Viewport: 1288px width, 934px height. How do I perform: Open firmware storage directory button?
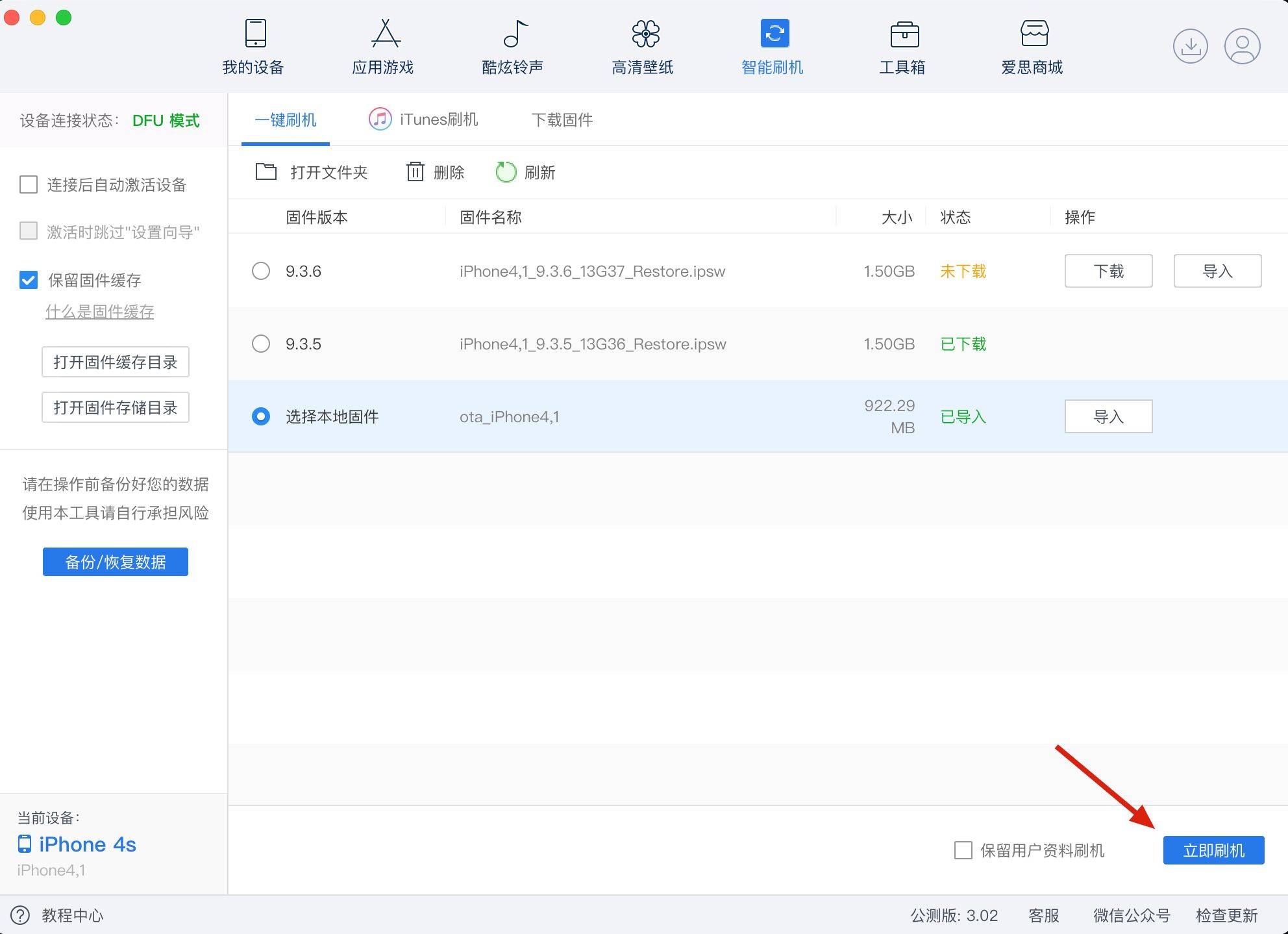[x=116, y=407]
